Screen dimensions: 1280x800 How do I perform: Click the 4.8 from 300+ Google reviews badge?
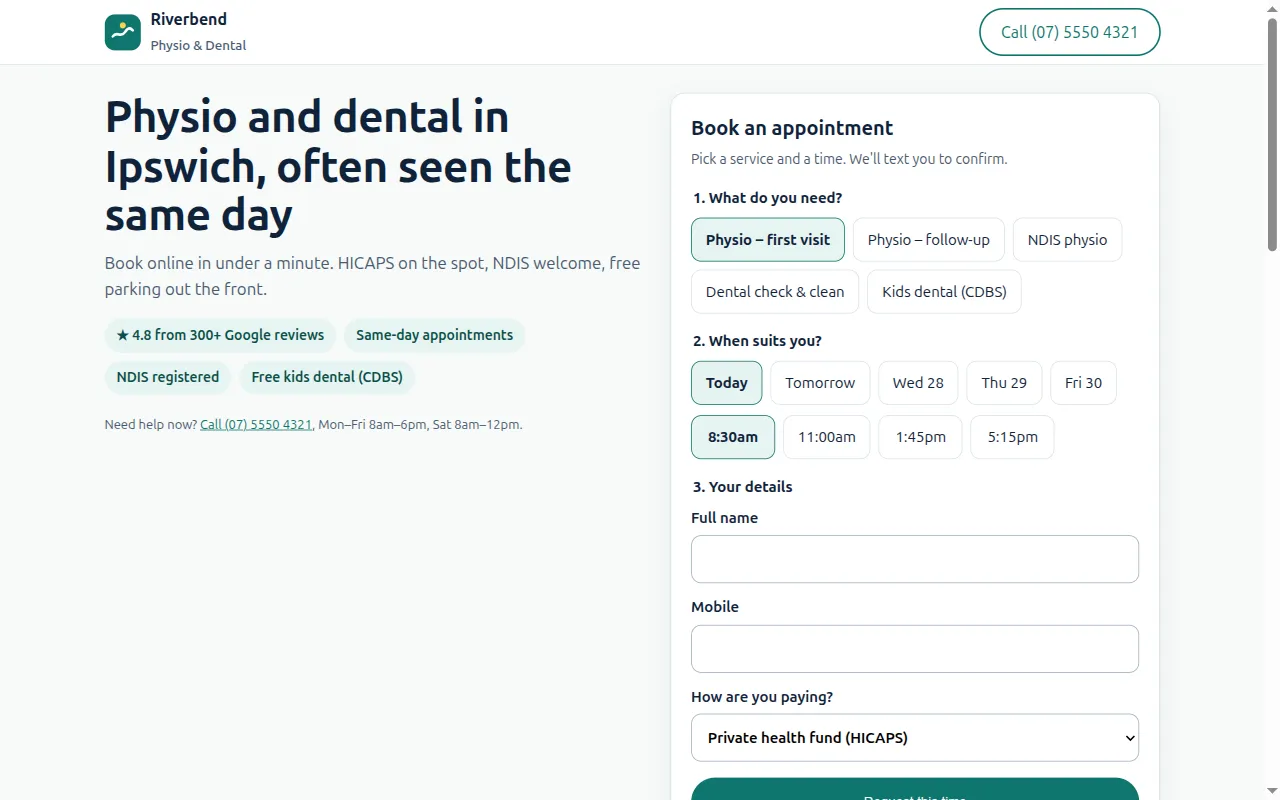click(x=220, y=335)
